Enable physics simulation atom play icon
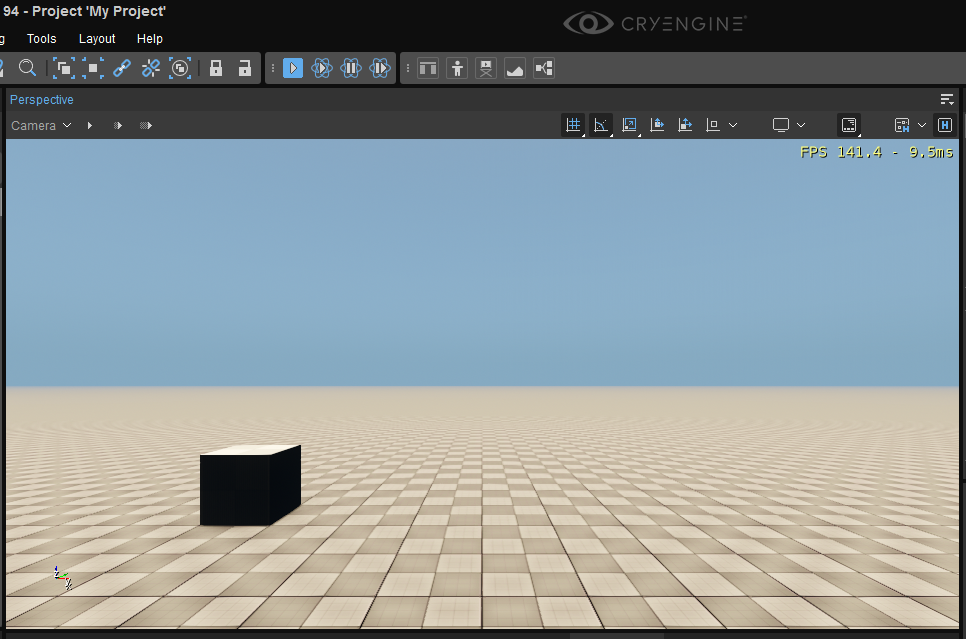This screenshot has width=966, height=639. tap(322, 68)
